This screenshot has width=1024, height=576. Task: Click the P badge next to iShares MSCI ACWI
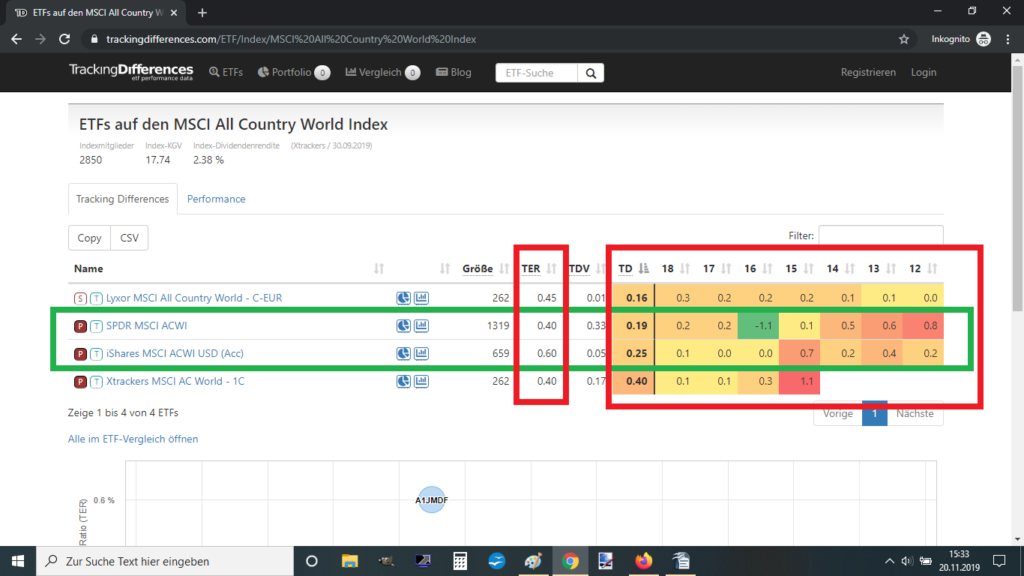[x=80, y=354]
